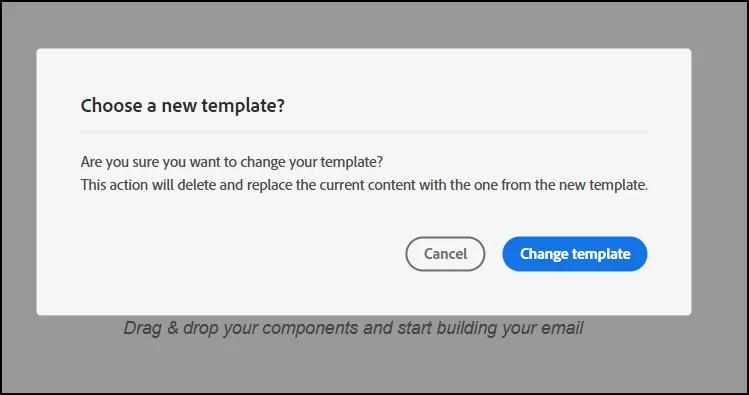
Task: Click the divider line under the heading
Action: click(364, 131)
